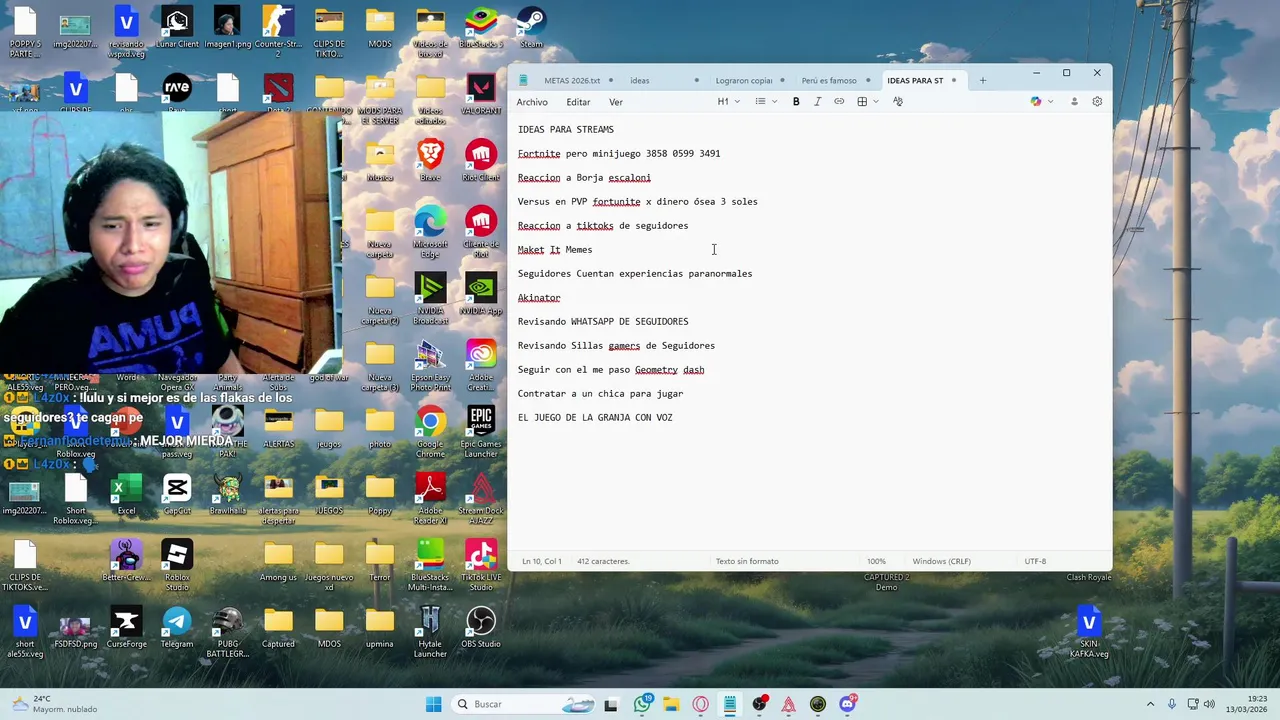
Task: Open the H1 heading dropdown
Action: pyautogui.click(x=728, y=102)
